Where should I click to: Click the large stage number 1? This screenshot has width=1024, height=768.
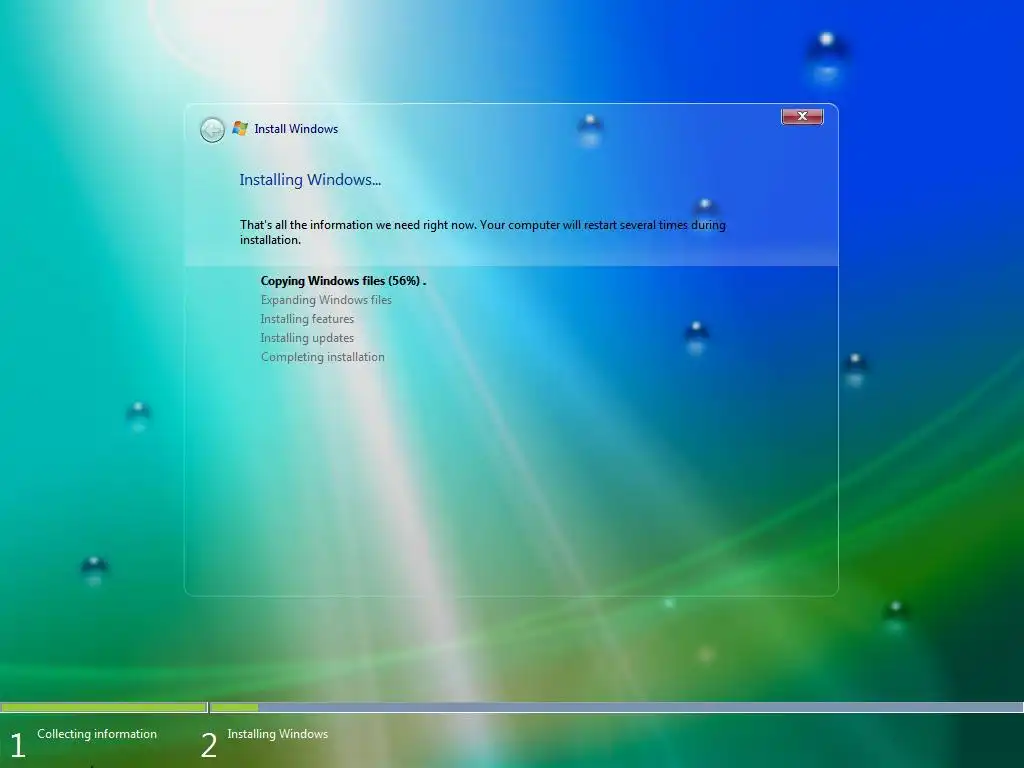click(x=18, y=745)
